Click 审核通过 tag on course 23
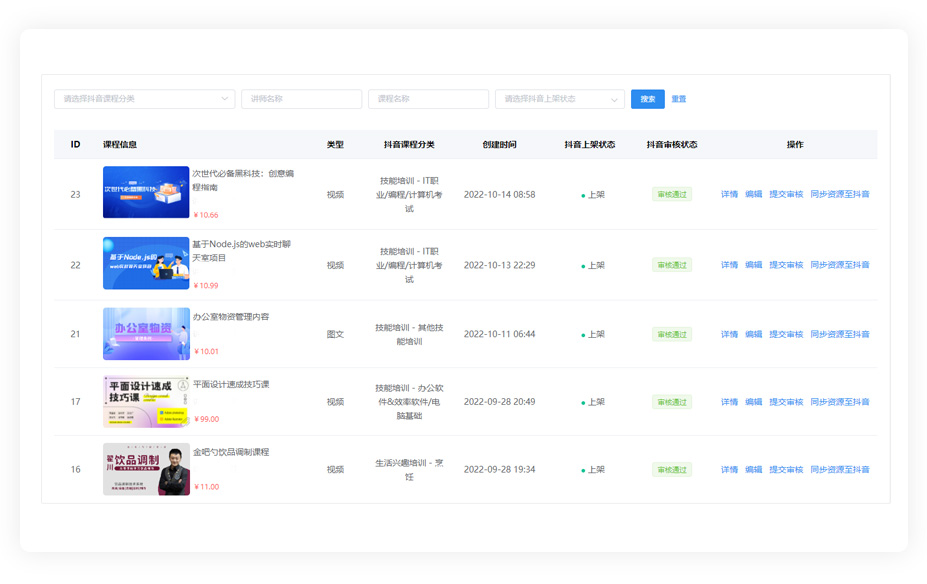Screen dimensions: 927x584 (672, 194)
